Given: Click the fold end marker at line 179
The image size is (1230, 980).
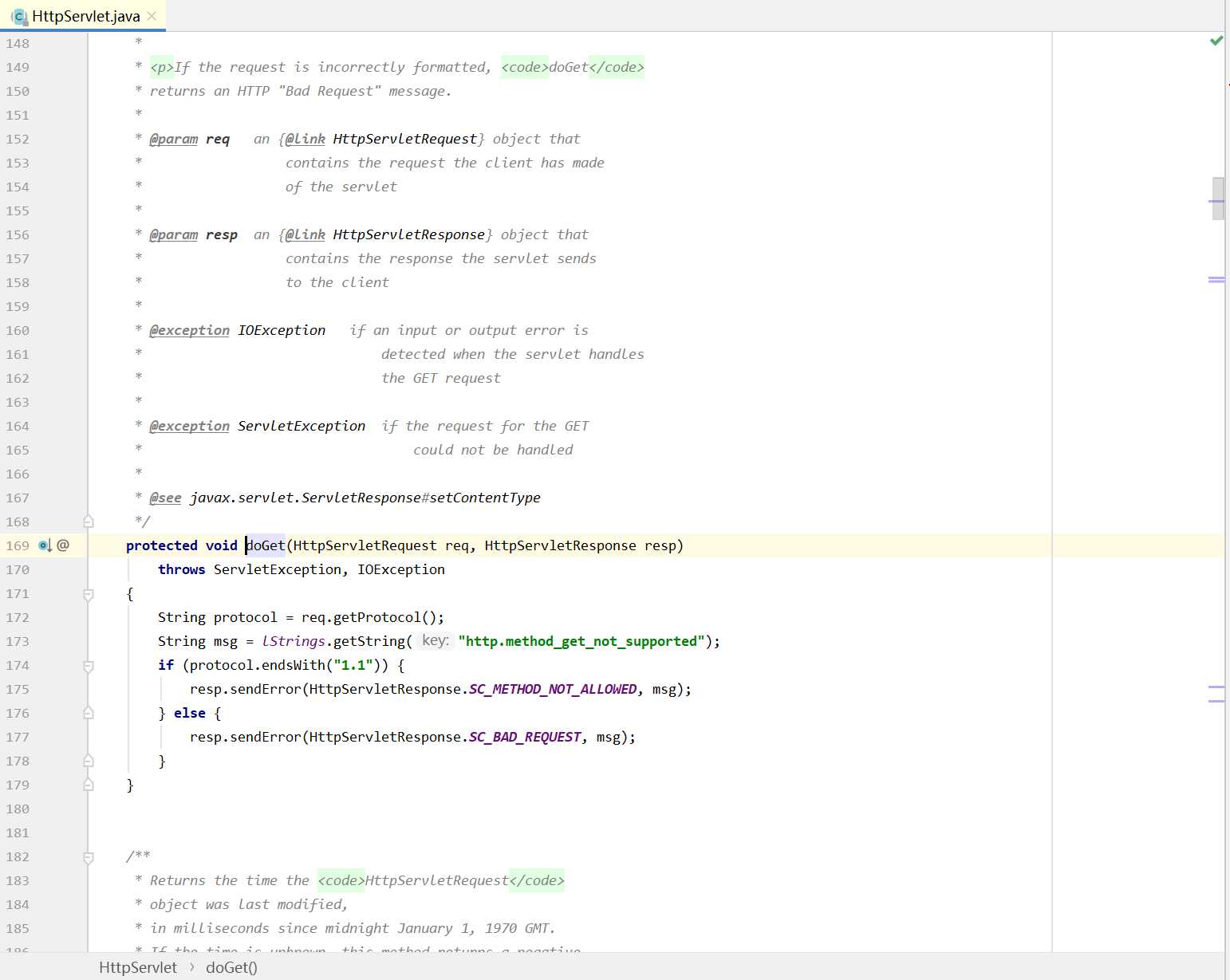Looking at the screenshot, I should [89, 785].
